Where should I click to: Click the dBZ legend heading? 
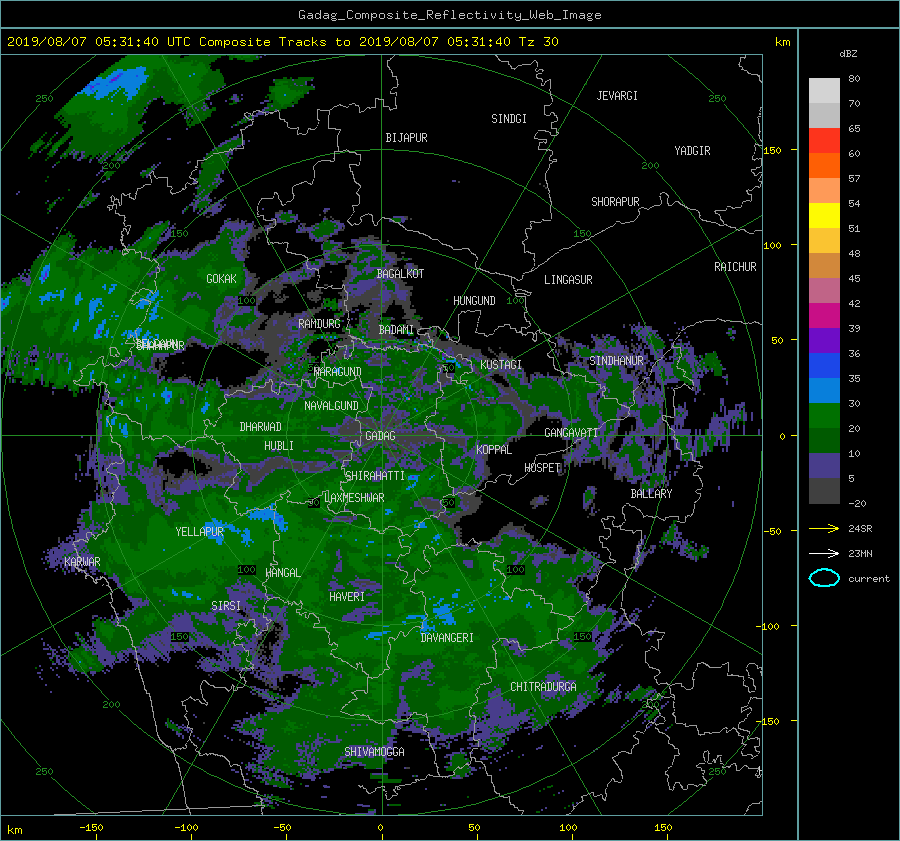pyautogui.click(x=848, y=54)
